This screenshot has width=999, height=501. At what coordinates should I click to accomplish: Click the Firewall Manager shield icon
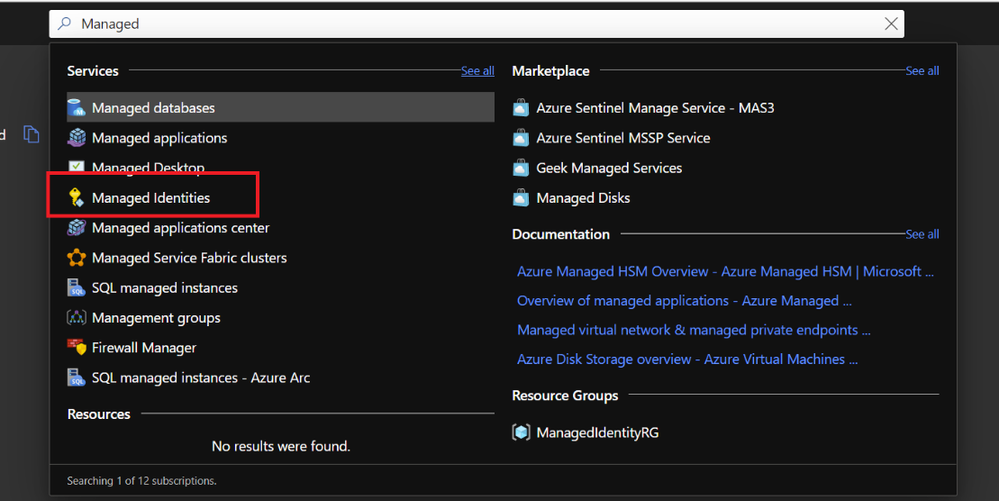click(76, 347)
